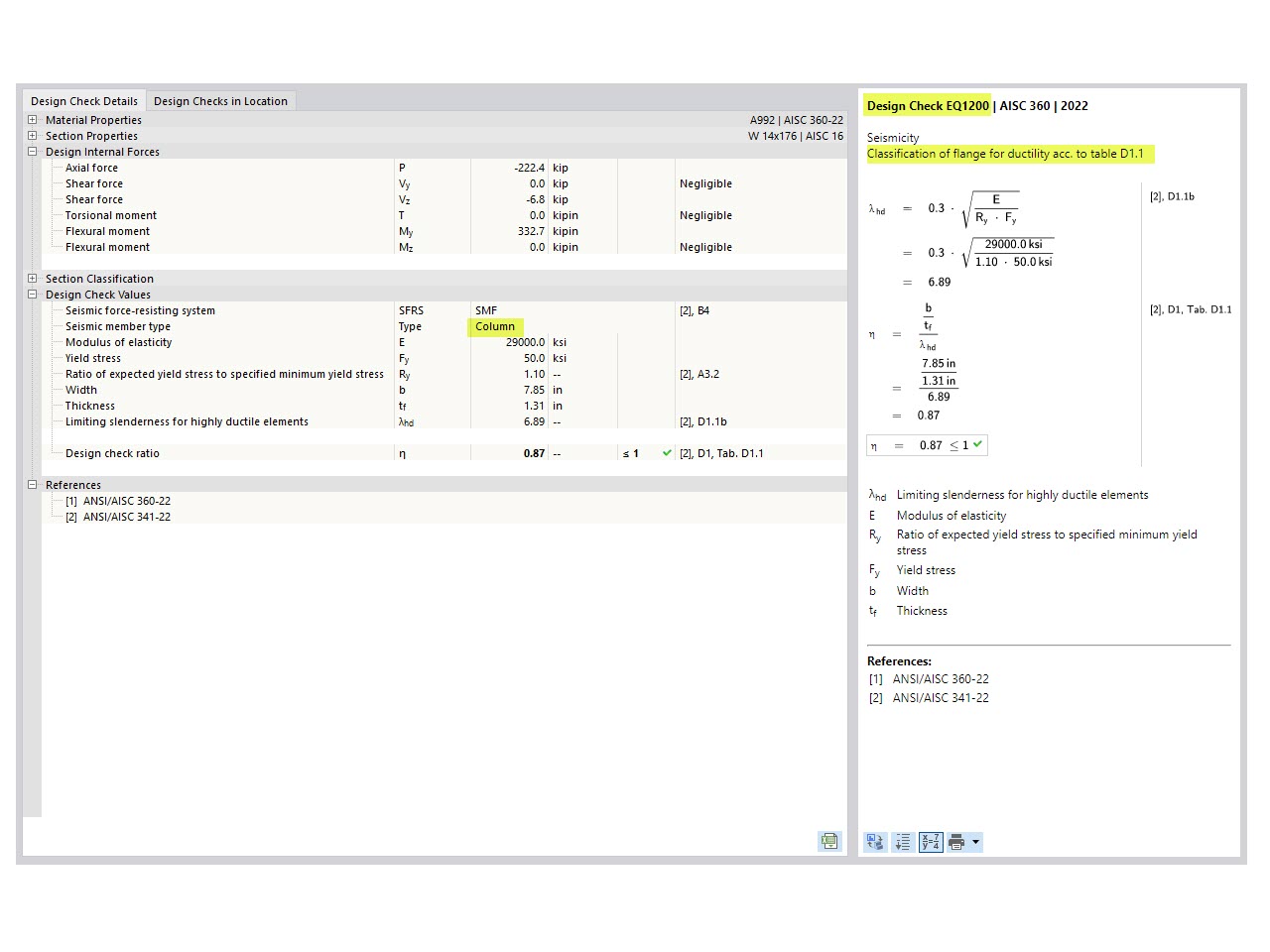
Task: Select the highlighted Column member type cell
Action: tap(495, 326)
